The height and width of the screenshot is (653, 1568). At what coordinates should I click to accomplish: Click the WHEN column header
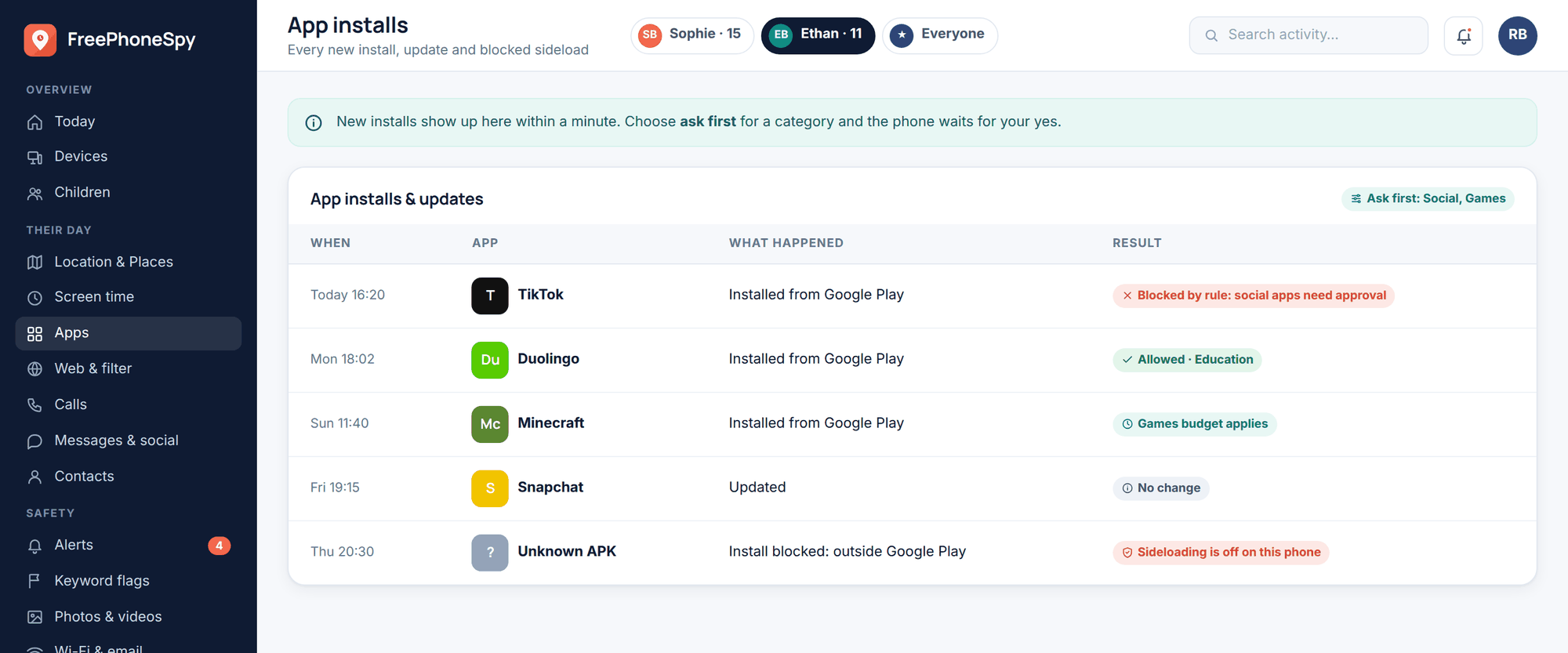(x=331, y=243)
